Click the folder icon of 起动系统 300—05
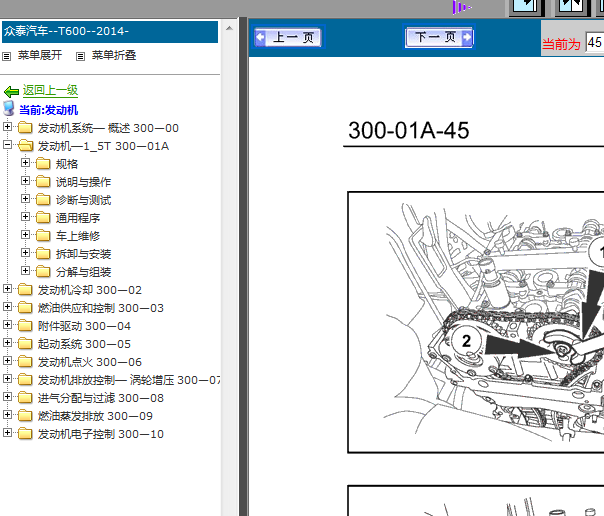 point(25,343)
